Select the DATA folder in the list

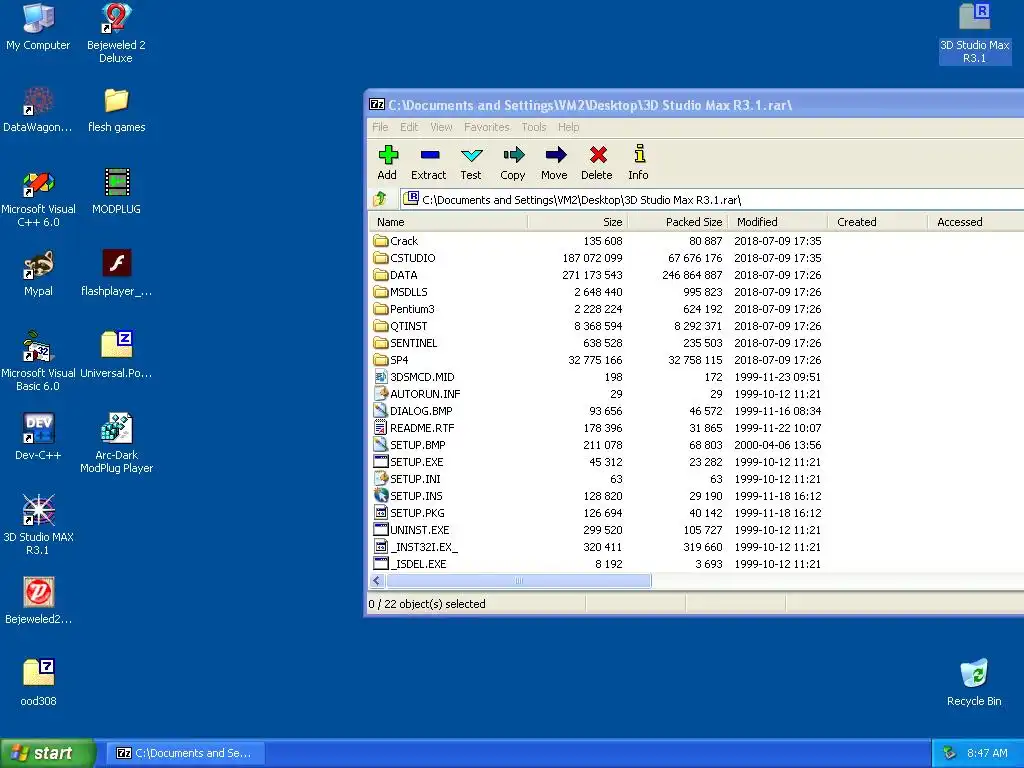point(395,275)
